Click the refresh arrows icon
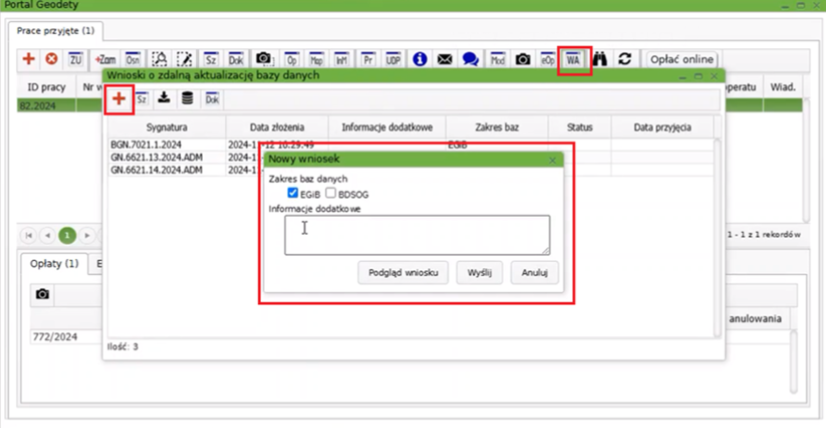 tap(625, 60)
